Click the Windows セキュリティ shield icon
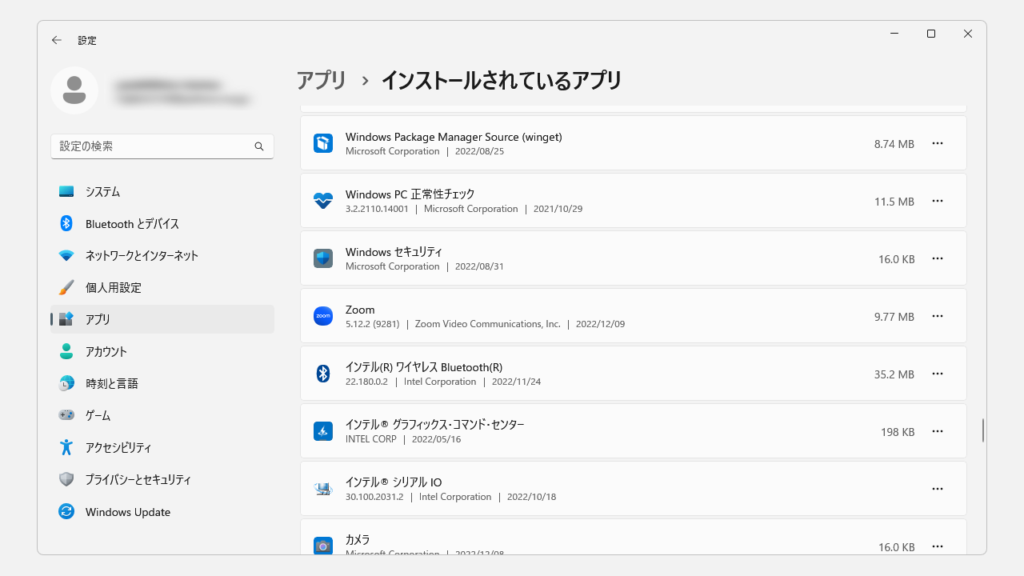This screenshot has width=1024, height=576. [323, 258]
